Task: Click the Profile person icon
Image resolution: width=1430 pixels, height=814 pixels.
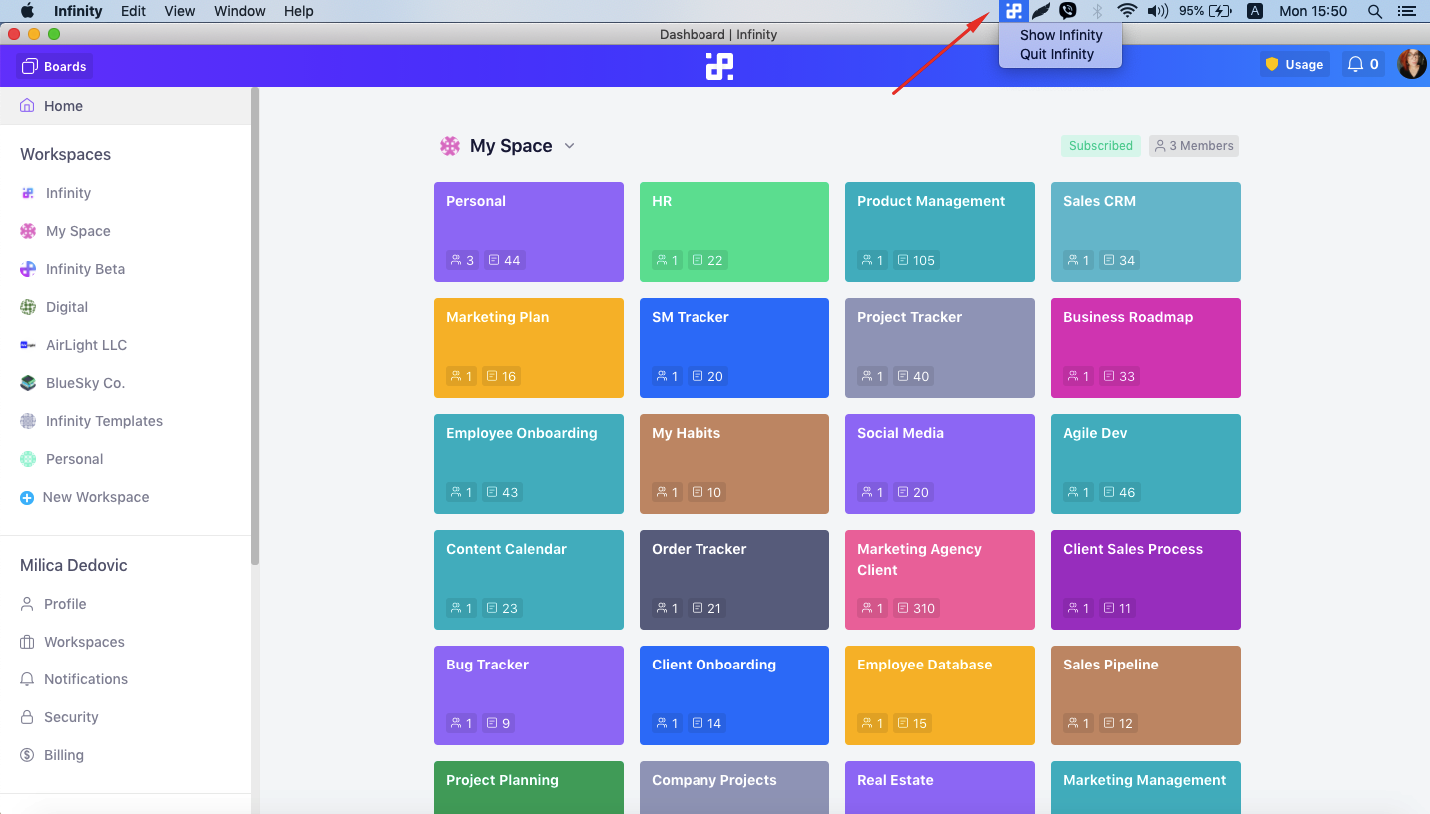Action: [x=27, y=604]
